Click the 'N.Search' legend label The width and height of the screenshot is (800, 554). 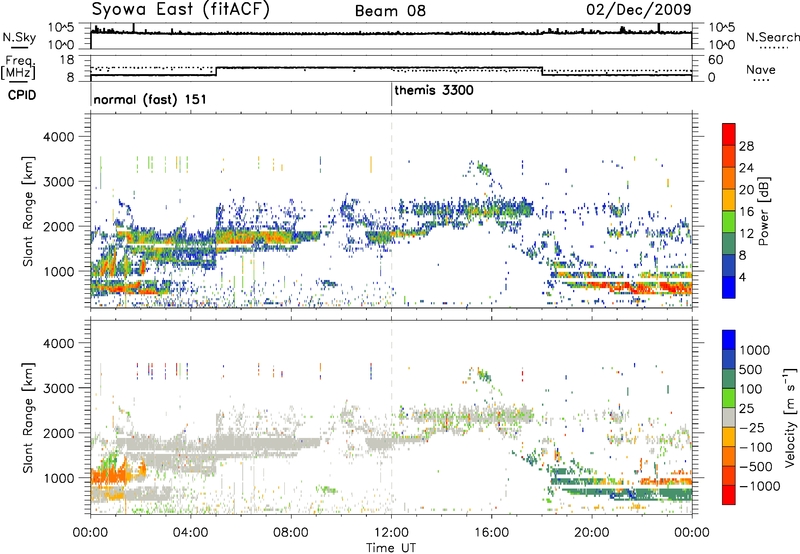772,37
